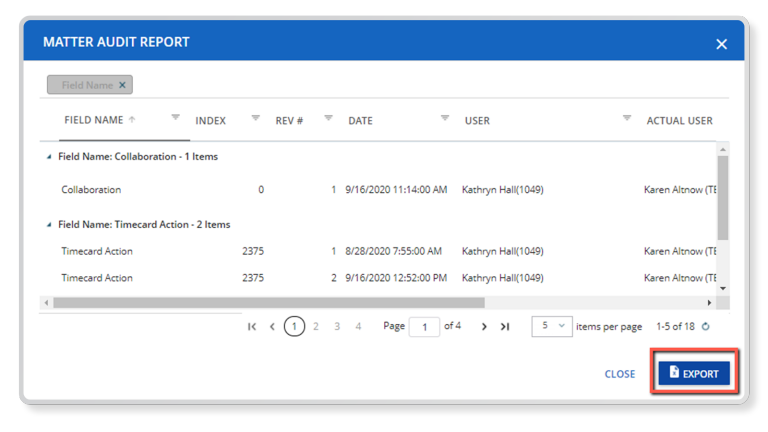Click the Export button
768x432 pixels.
[694, 373]
